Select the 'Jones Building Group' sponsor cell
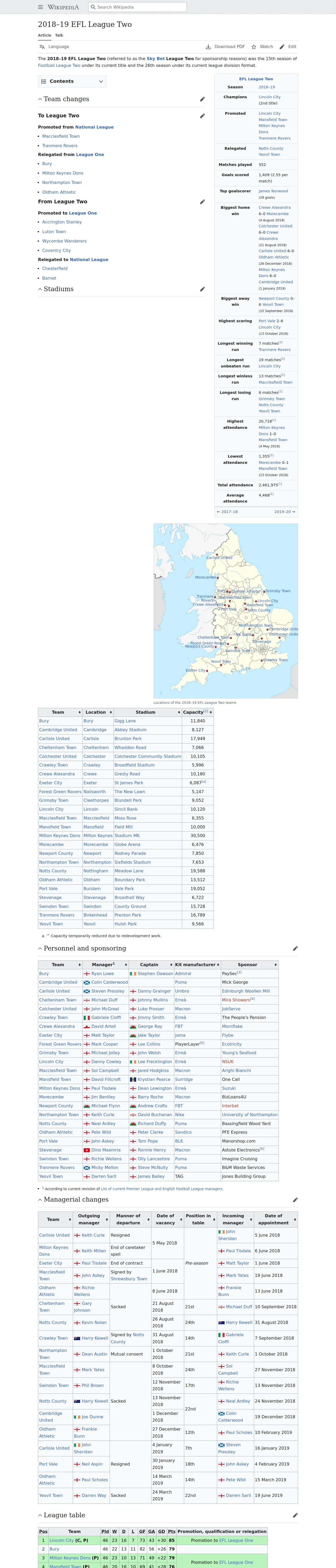This screenshot has height=1568, width=336. click(249, 1177)
